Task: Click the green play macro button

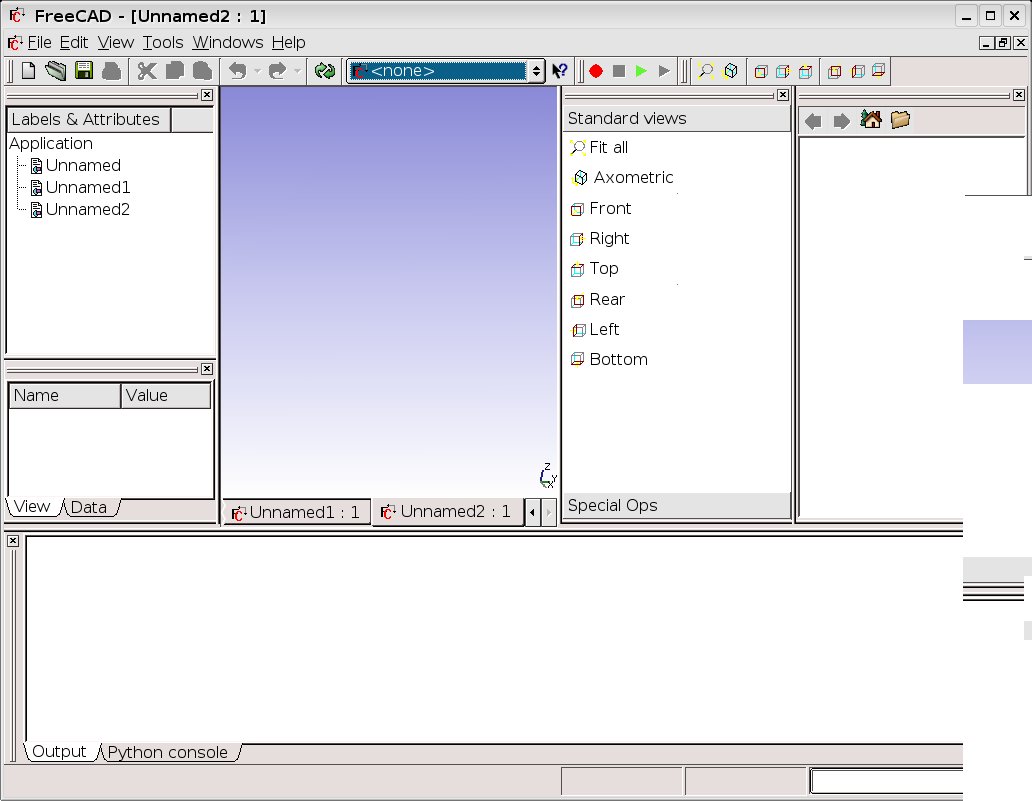Action: [641, 71]
